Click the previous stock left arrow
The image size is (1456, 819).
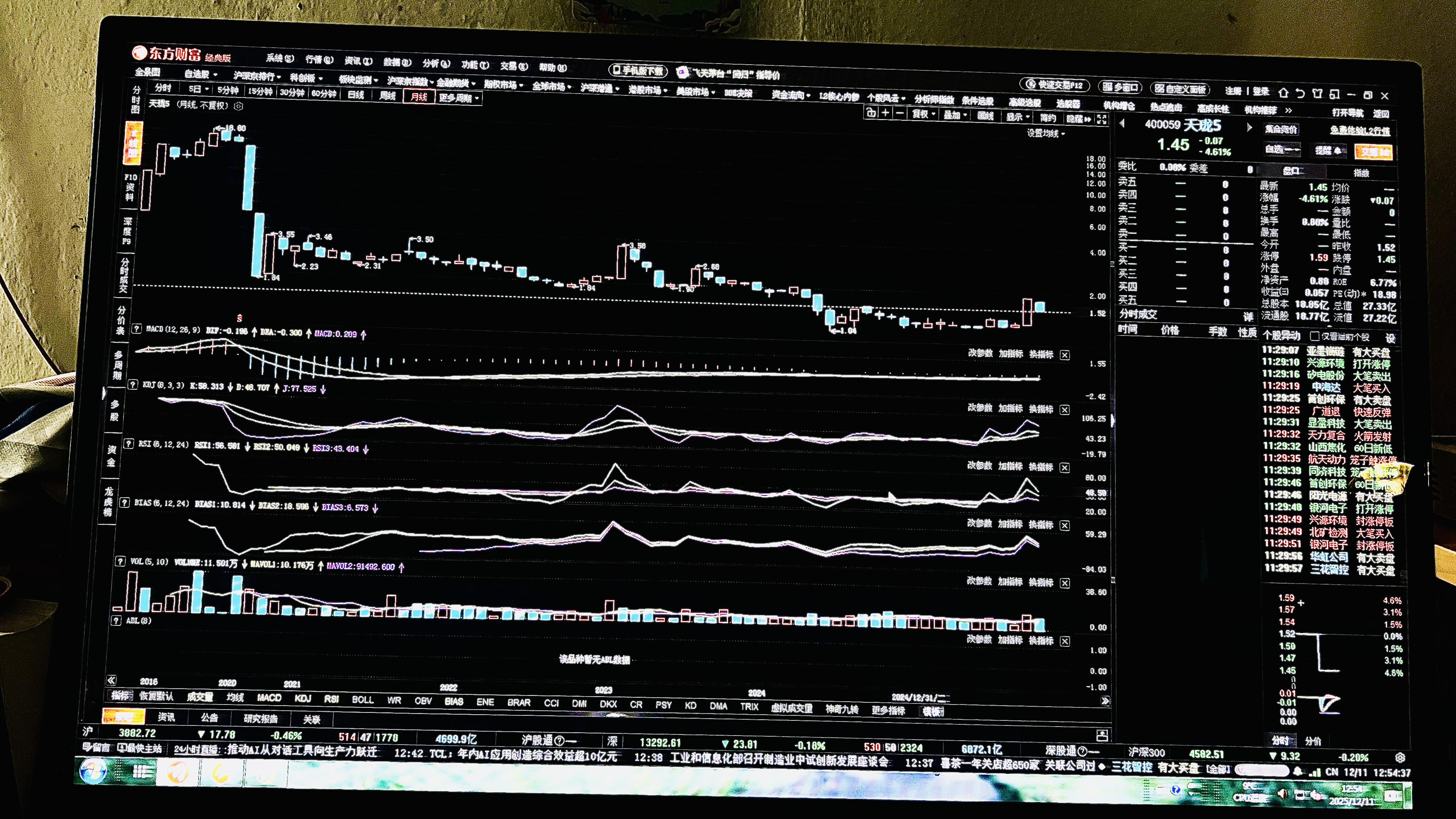pyautogui.click(x=1122, y=124)
